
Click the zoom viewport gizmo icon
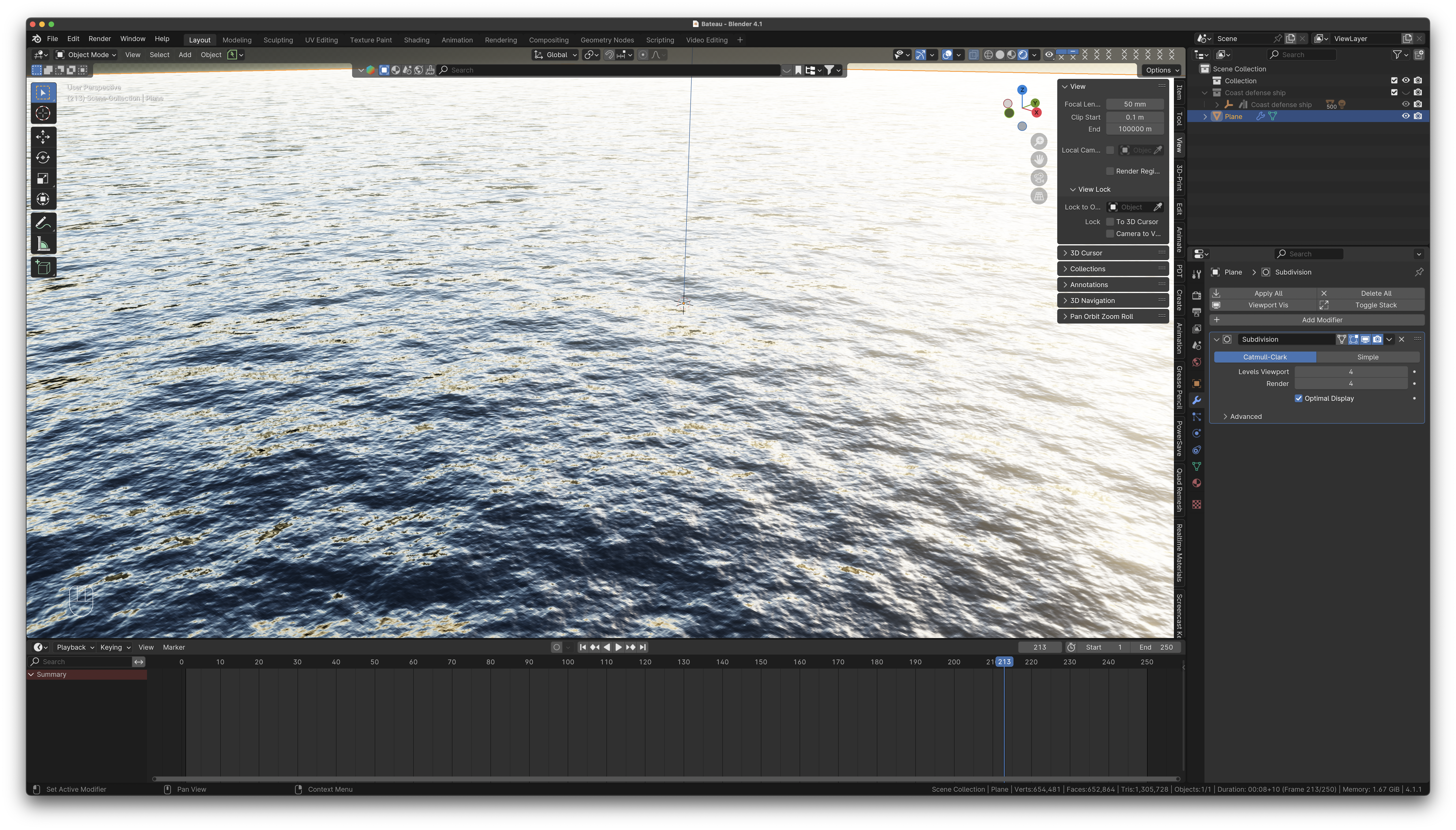pyautogui.click(x=1039, y=141)
